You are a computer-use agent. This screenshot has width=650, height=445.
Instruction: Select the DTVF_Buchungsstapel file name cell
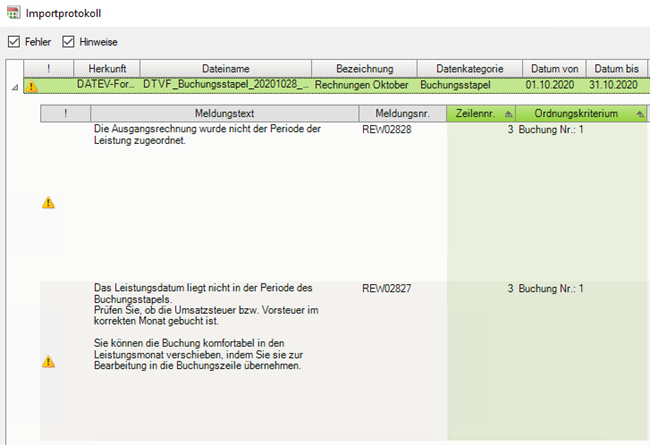[x=224, y=85]
